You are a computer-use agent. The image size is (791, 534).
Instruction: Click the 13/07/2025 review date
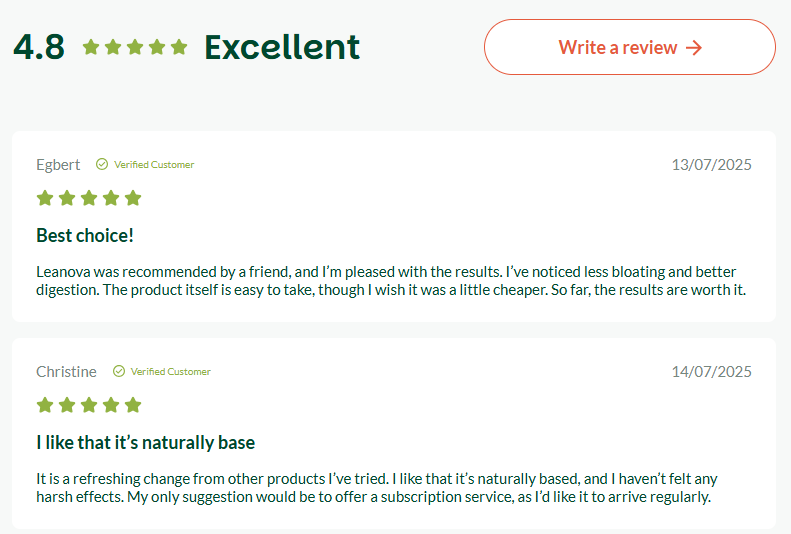tap(711, 165)
